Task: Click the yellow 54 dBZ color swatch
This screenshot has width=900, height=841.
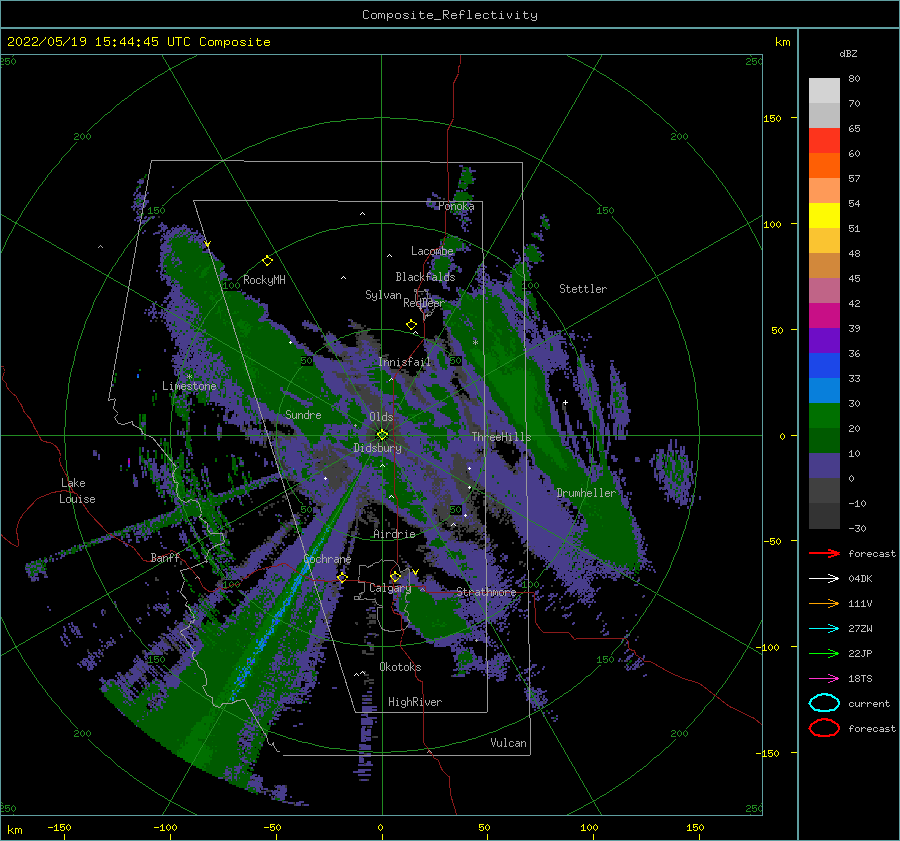Action: coord(824,215)
